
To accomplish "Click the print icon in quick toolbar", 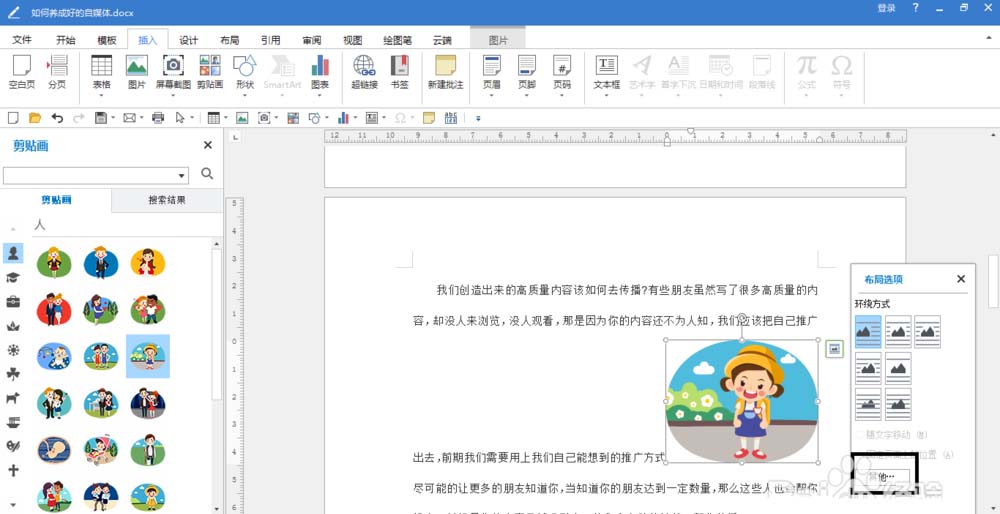I will tap(158, 118).
